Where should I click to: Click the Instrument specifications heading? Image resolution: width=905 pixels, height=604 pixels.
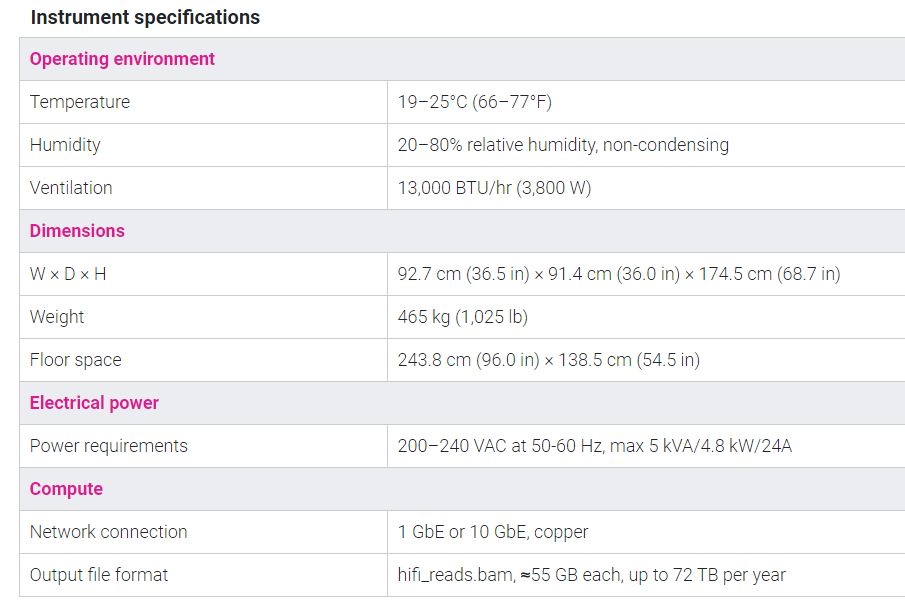145,17
